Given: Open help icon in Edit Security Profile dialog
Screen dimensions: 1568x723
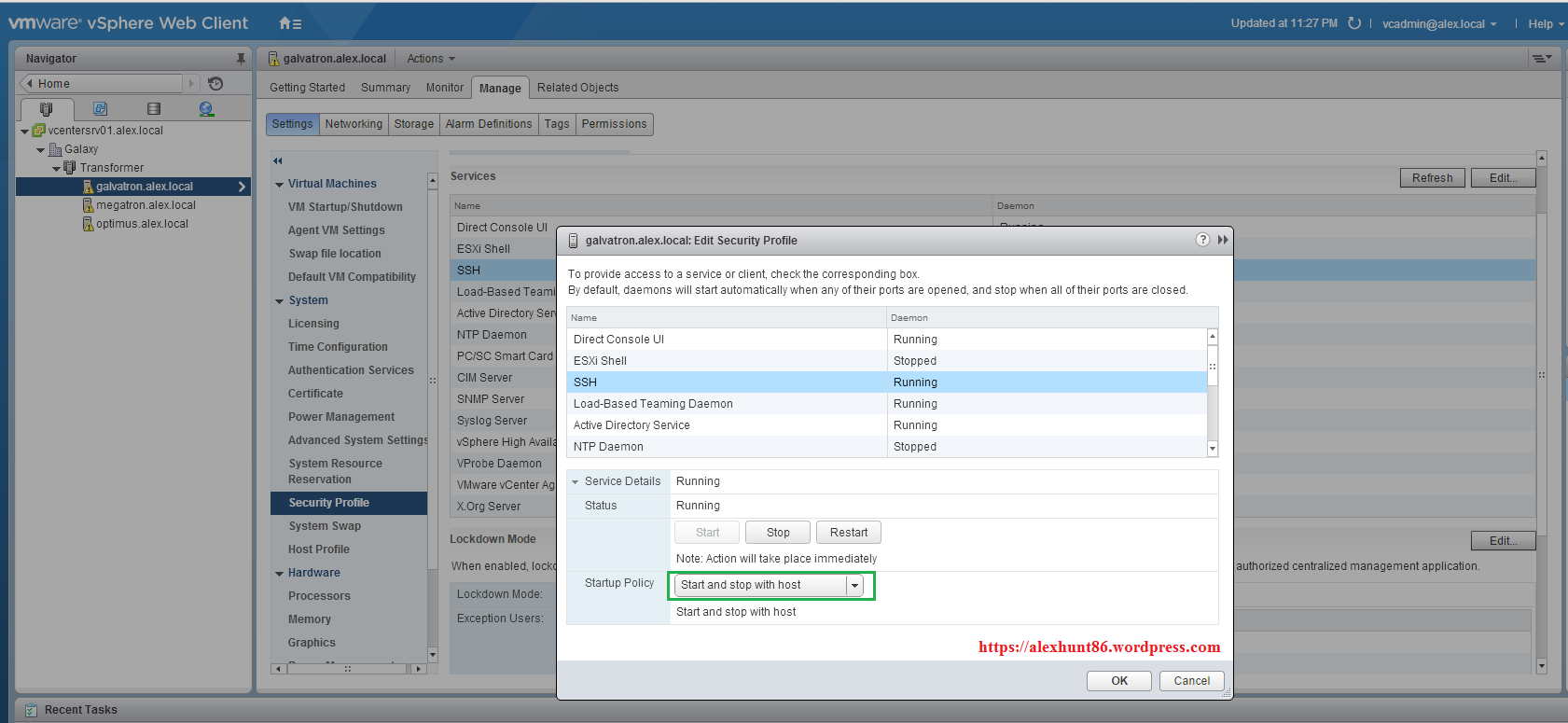Looking at the screenshot, I should pyautogui.click(x=1202, y=240).
